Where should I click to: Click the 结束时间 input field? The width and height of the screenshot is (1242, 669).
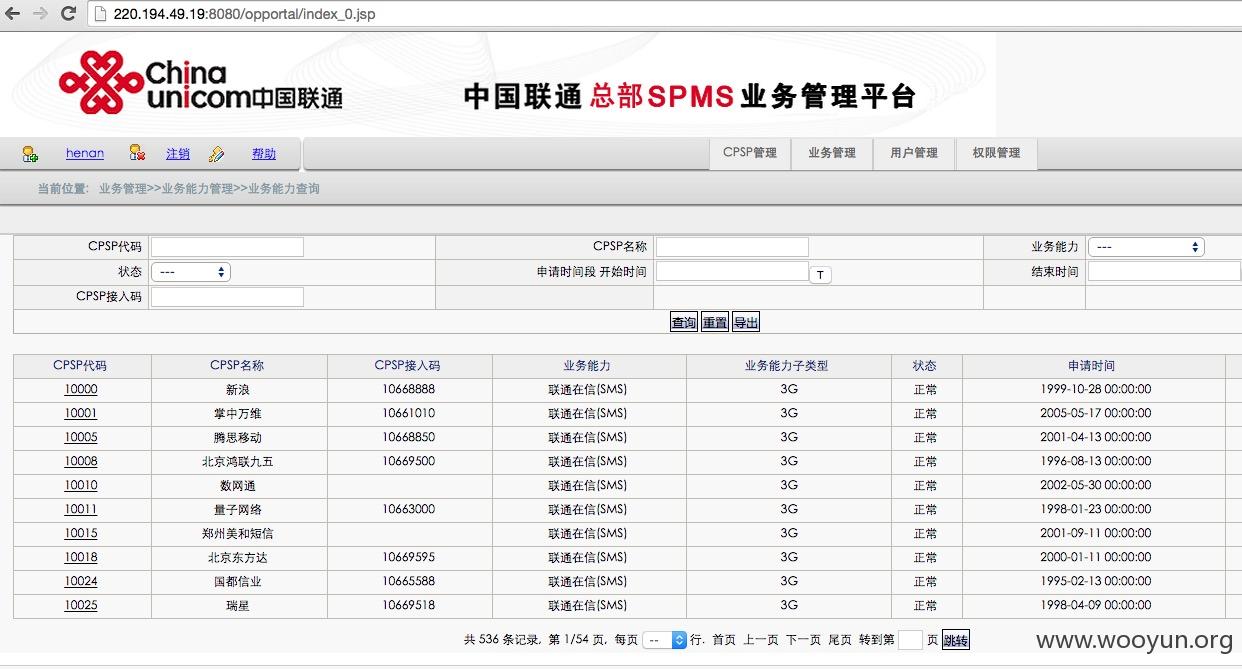tap(1164, 271)
